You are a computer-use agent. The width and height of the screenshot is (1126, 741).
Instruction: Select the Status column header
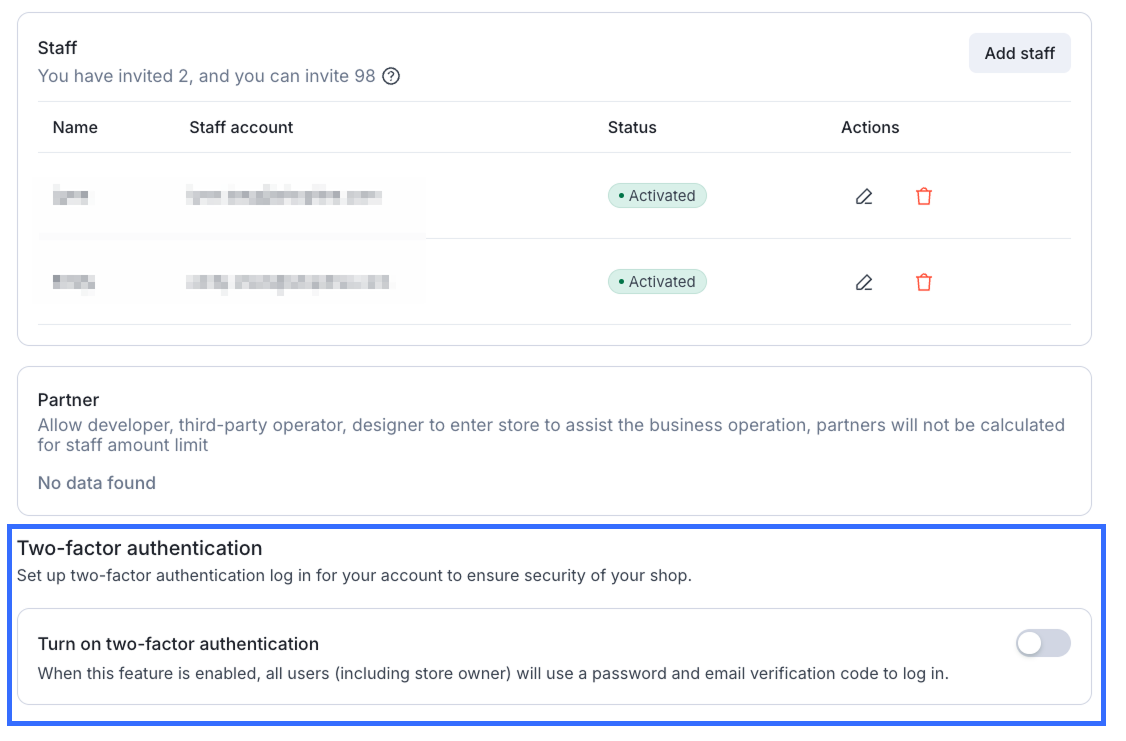coord(632,127)
